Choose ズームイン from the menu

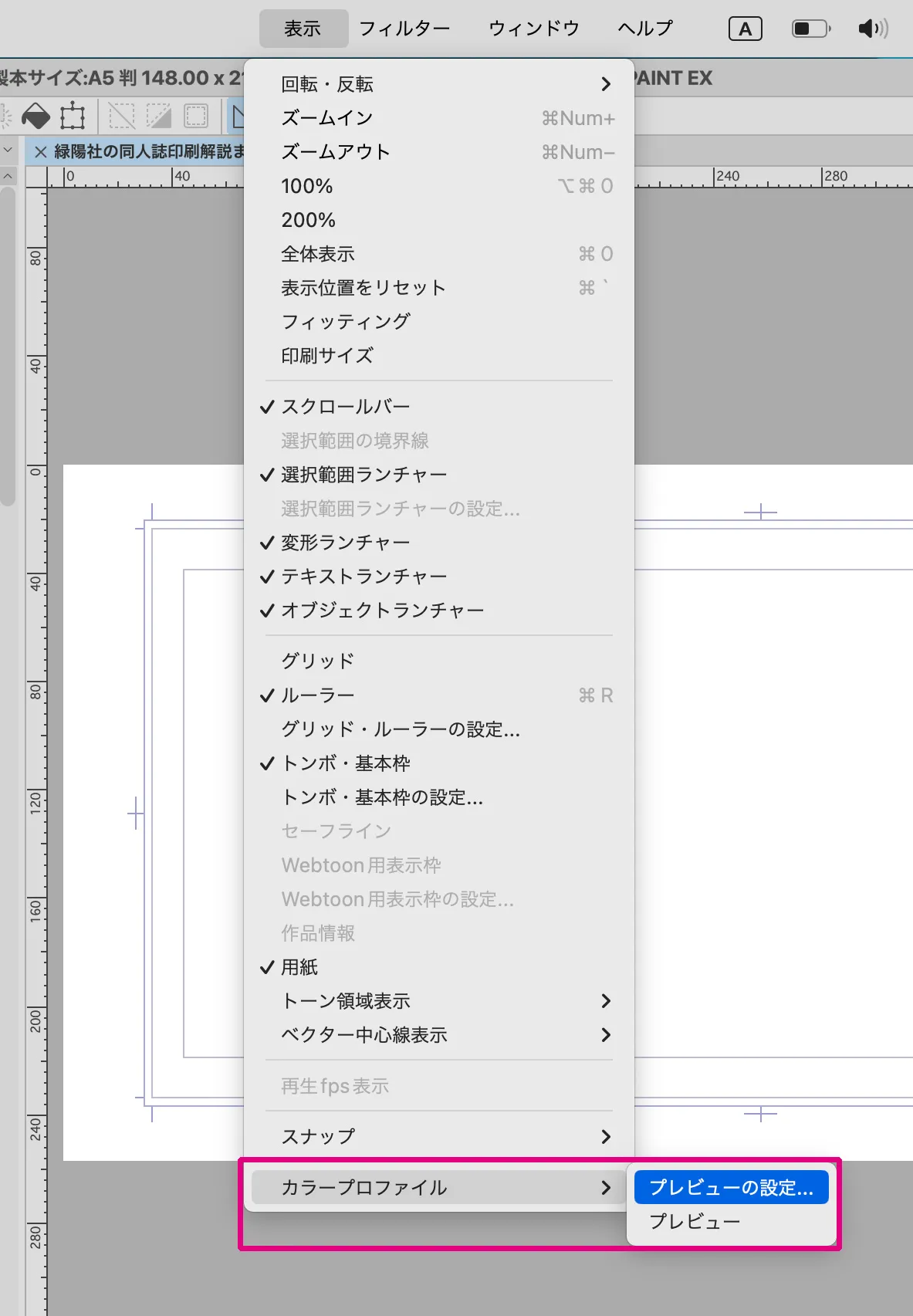pyautogui.click(x=439, y=118)
